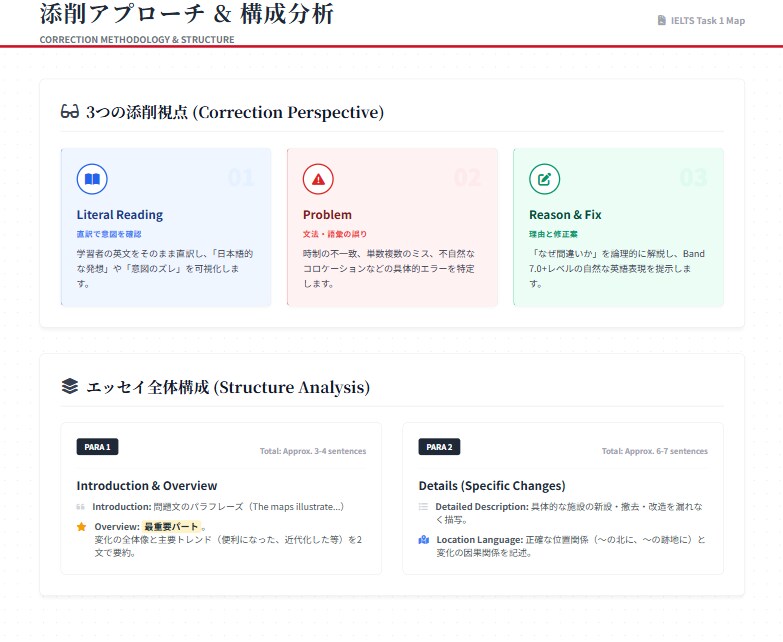Click the green edit icon above Reason & Fix

point(544,179)
